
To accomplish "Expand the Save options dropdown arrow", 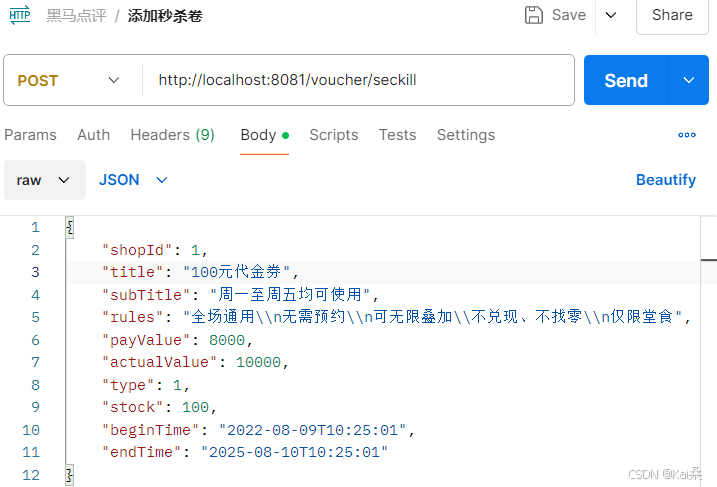I will [610, 15].
